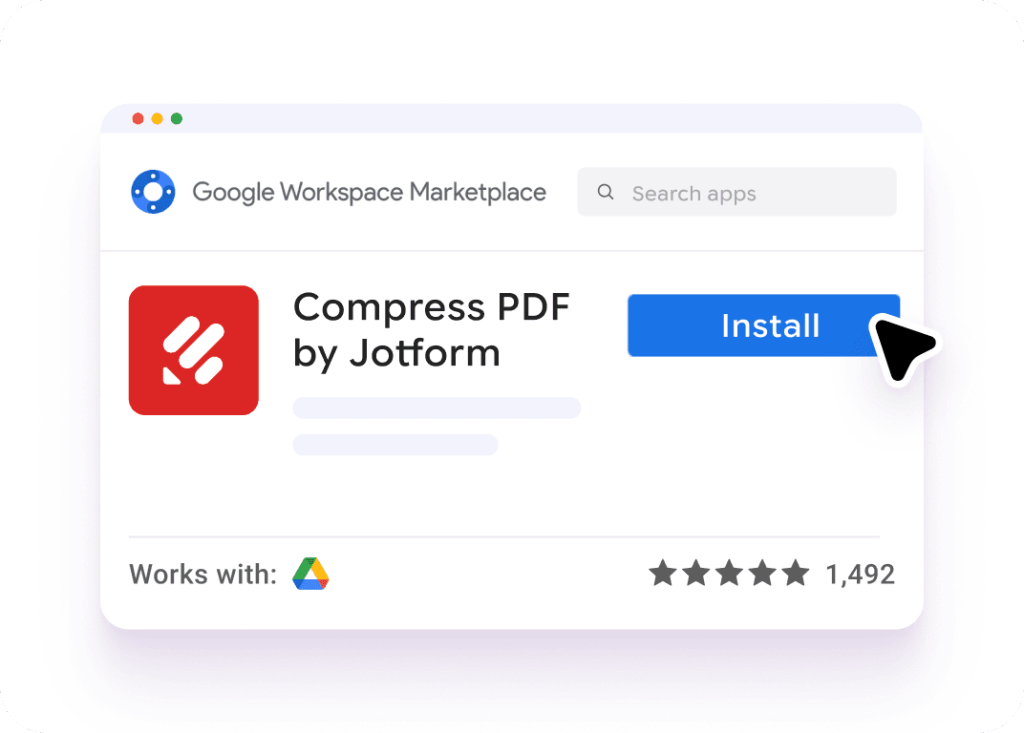Click the Google Workspace Marketplace logo icon
1024x733 pixels.
coord(153,192)
